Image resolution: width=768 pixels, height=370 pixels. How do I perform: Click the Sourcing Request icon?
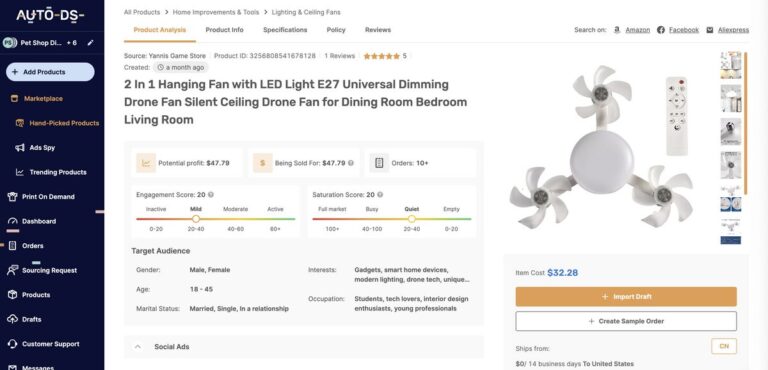(13, 270)
